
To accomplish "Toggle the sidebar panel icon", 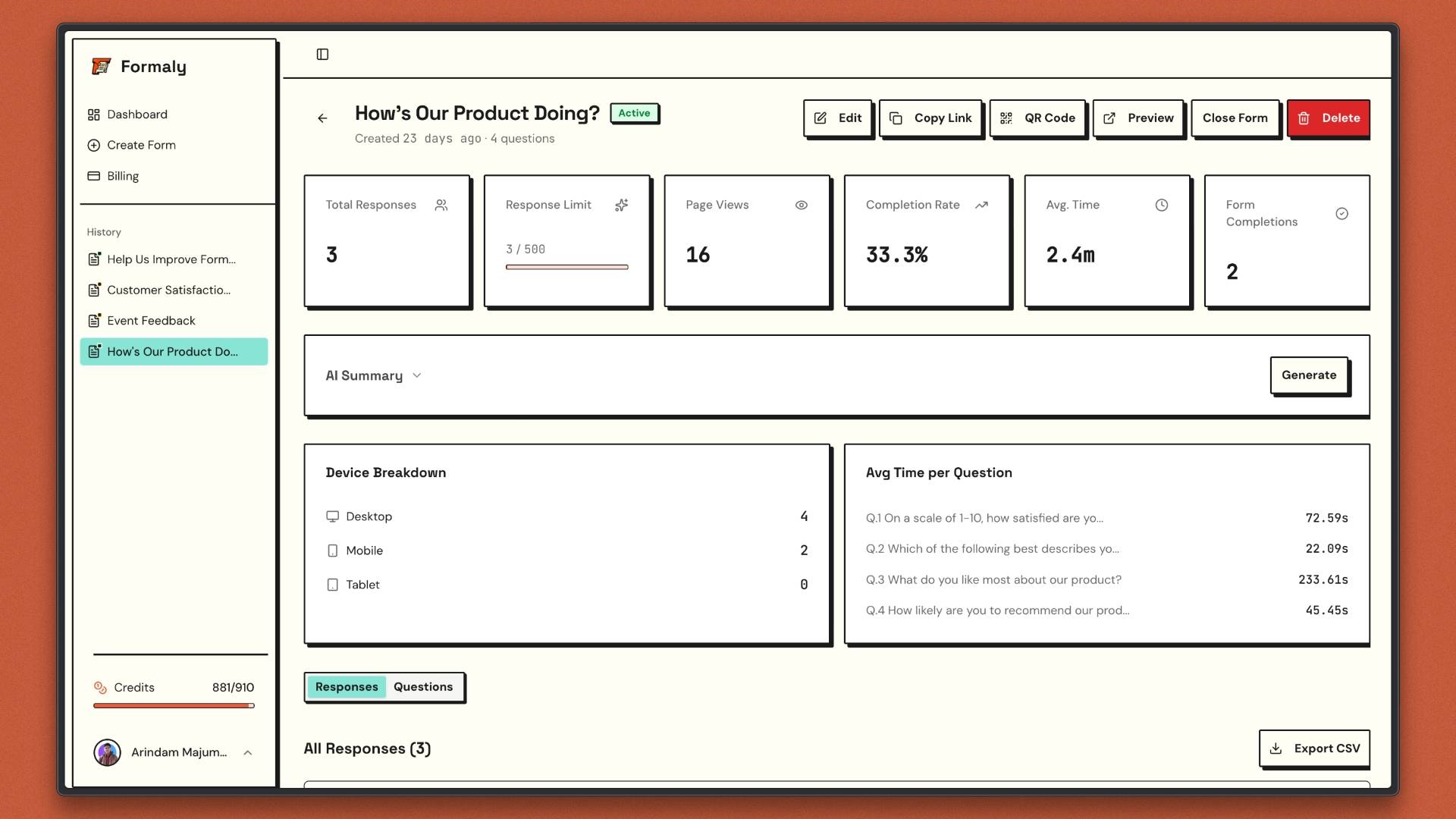I will (x=322, y=55).
